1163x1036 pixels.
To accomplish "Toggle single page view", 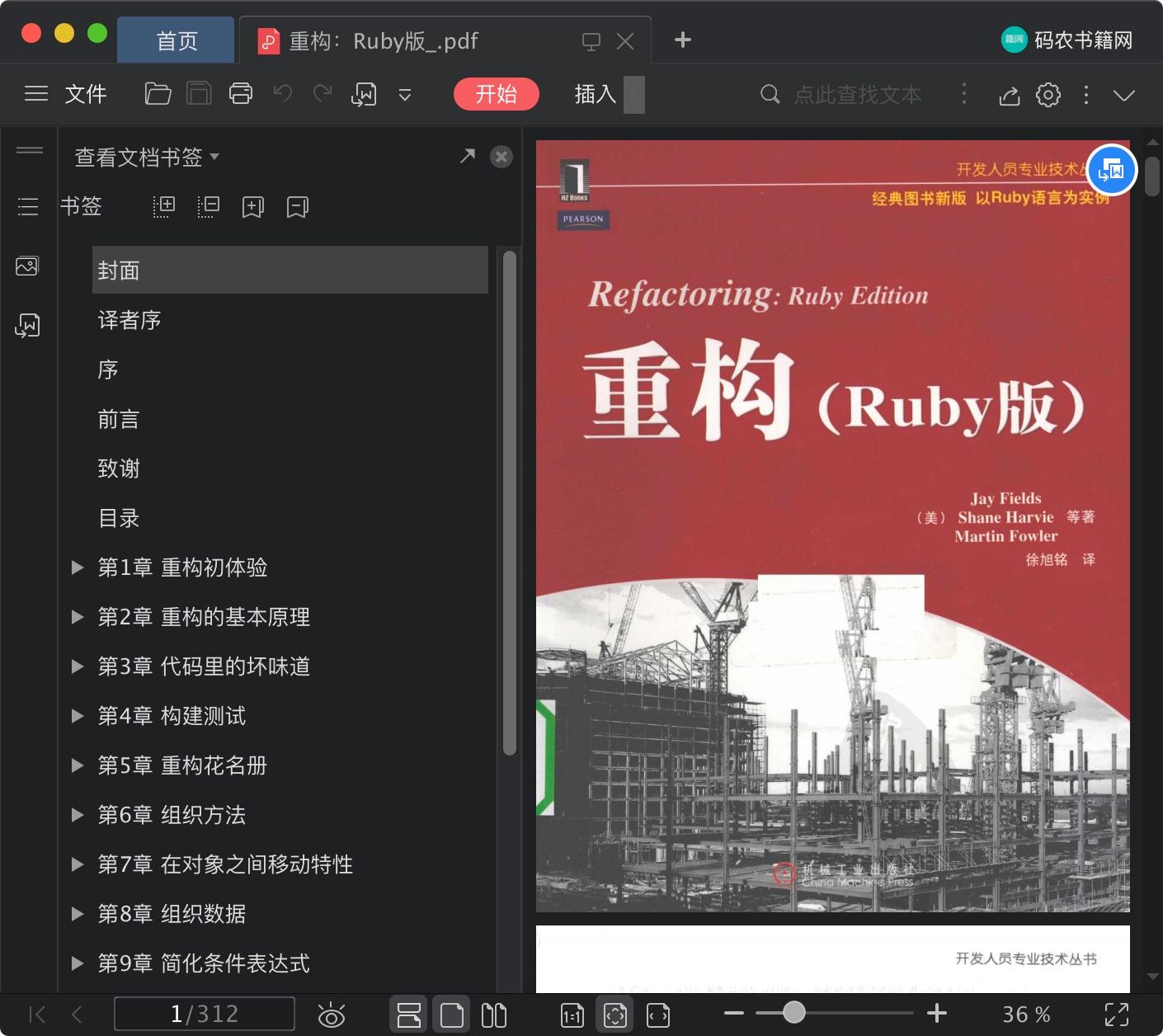I will [x=451, y=1015].
